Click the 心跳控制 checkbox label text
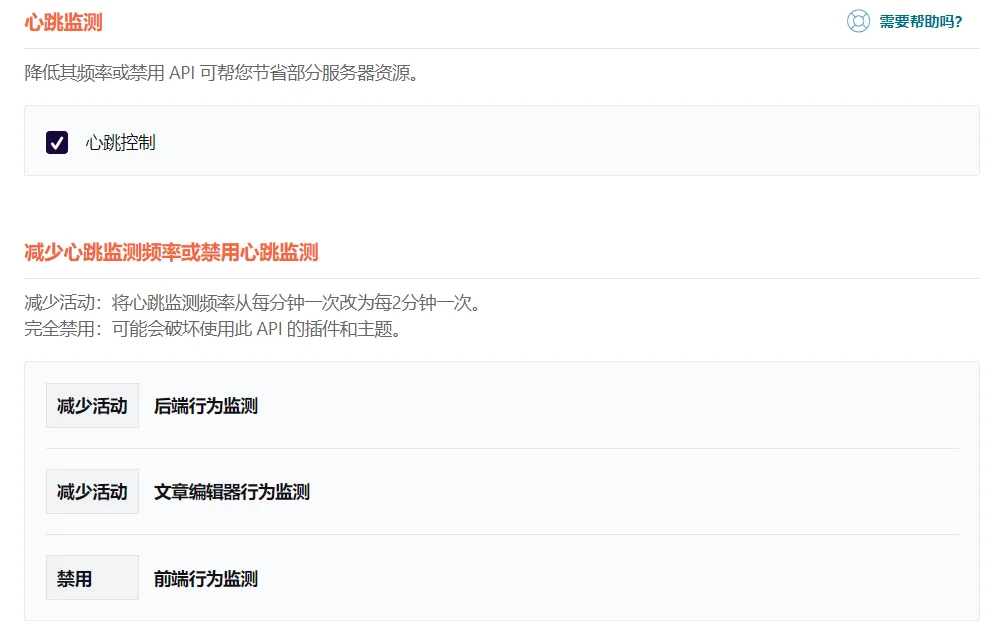The image size is (1000, 638). tap(120, 142)
